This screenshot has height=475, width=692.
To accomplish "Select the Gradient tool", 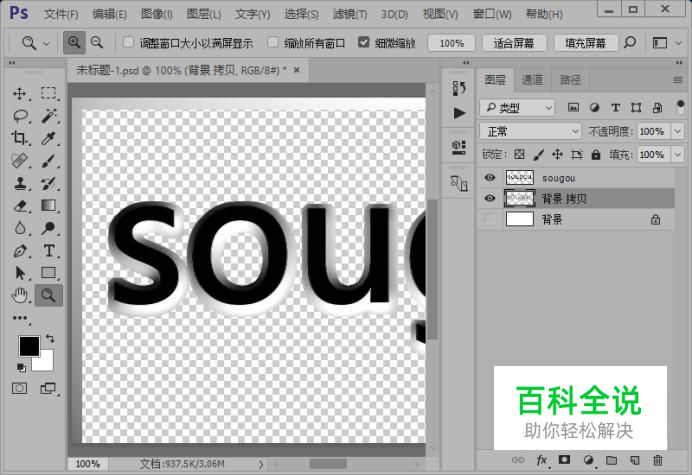I will click(49, 205).
